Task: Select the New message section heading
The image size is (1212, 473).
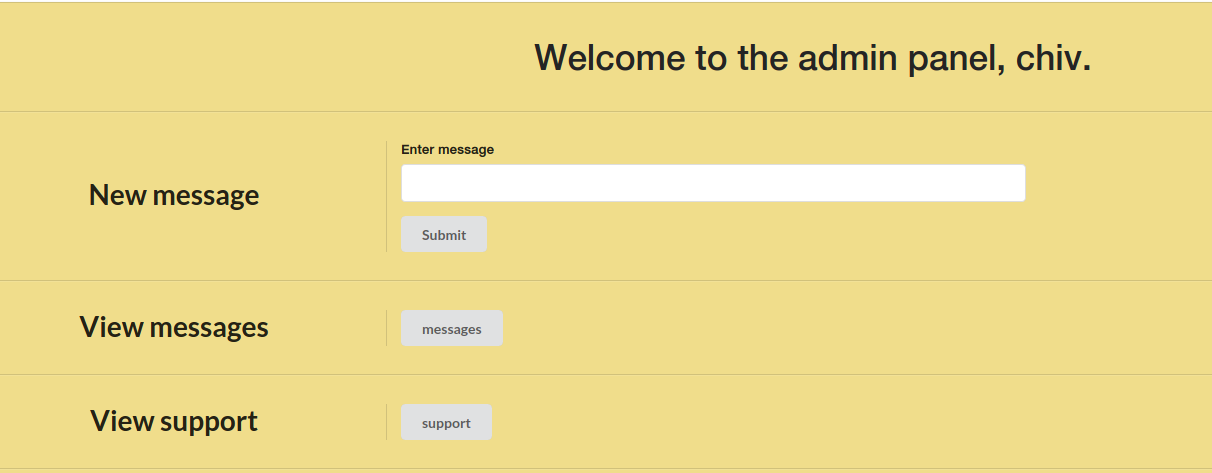Action: pos(174,195)
